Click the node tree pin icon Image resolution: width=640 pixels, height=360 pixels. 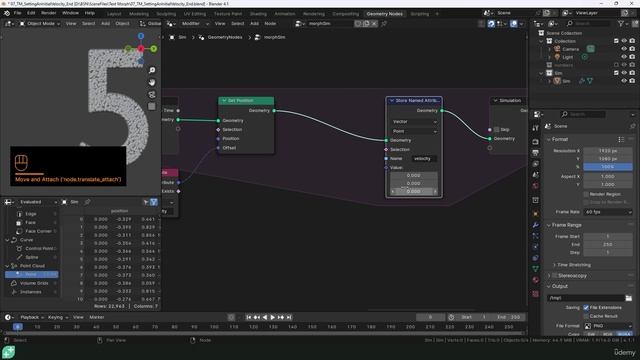[x=384, y=24]
